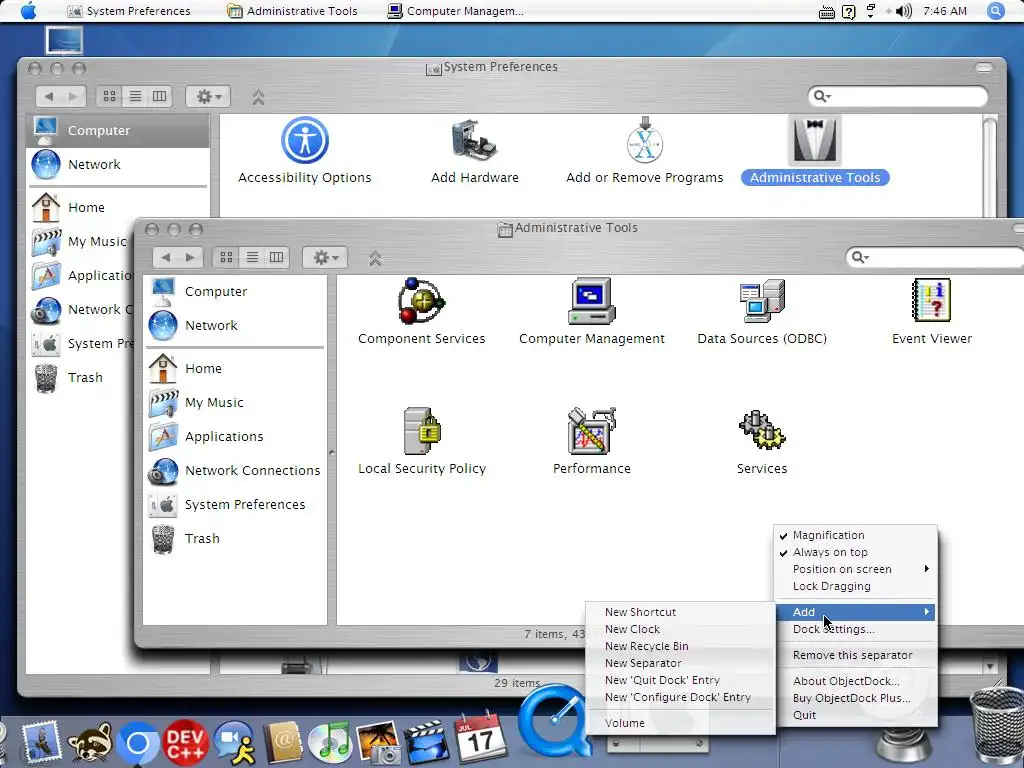Open iCal calendar icon in dock

tap(480, 736)
